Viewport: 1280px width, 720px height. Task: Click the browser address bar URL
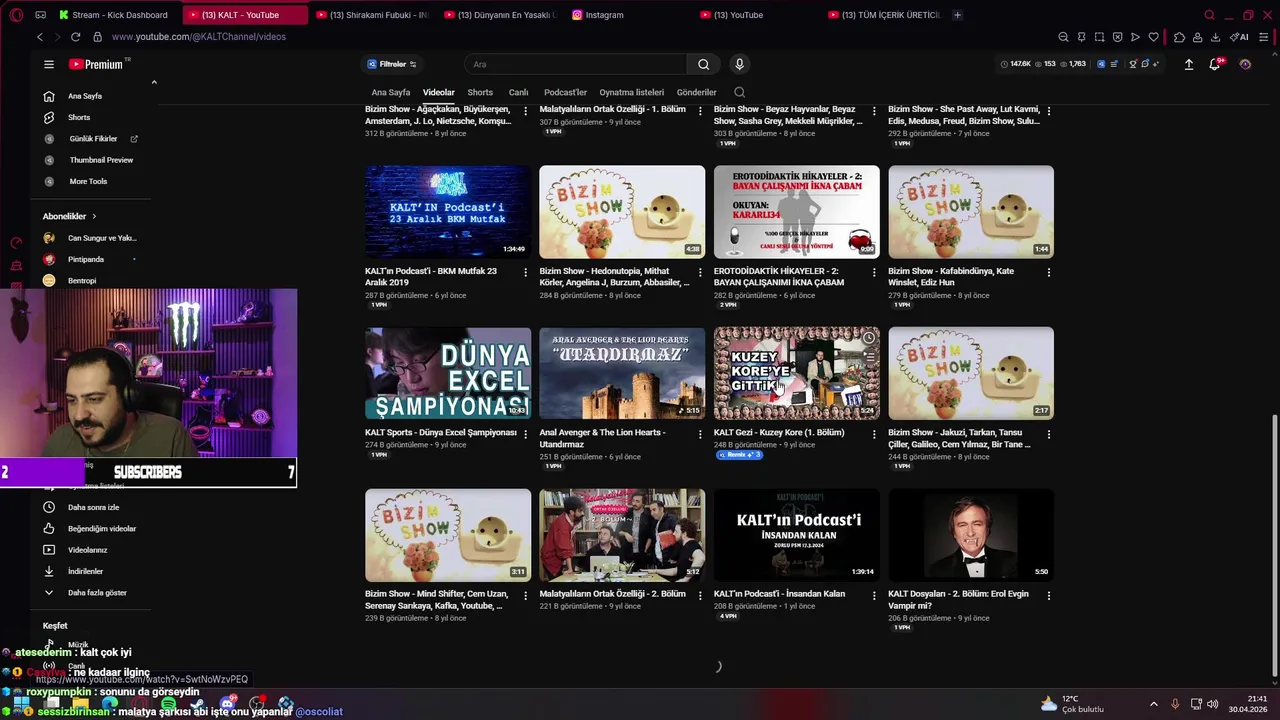point(199,37)
